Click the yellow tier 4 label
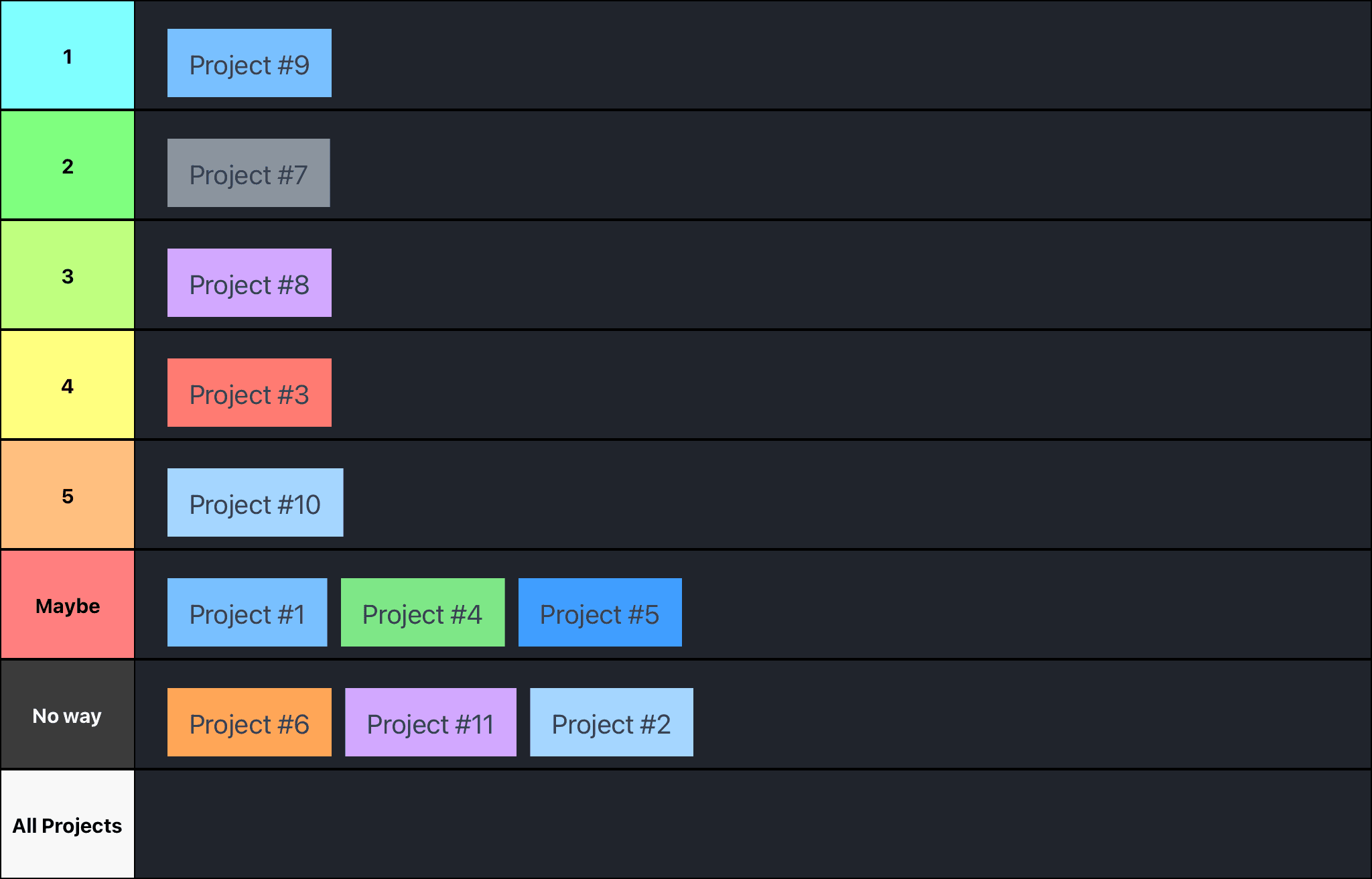The height and width of the screenshot is (879, 1372). tap(68, 385)
